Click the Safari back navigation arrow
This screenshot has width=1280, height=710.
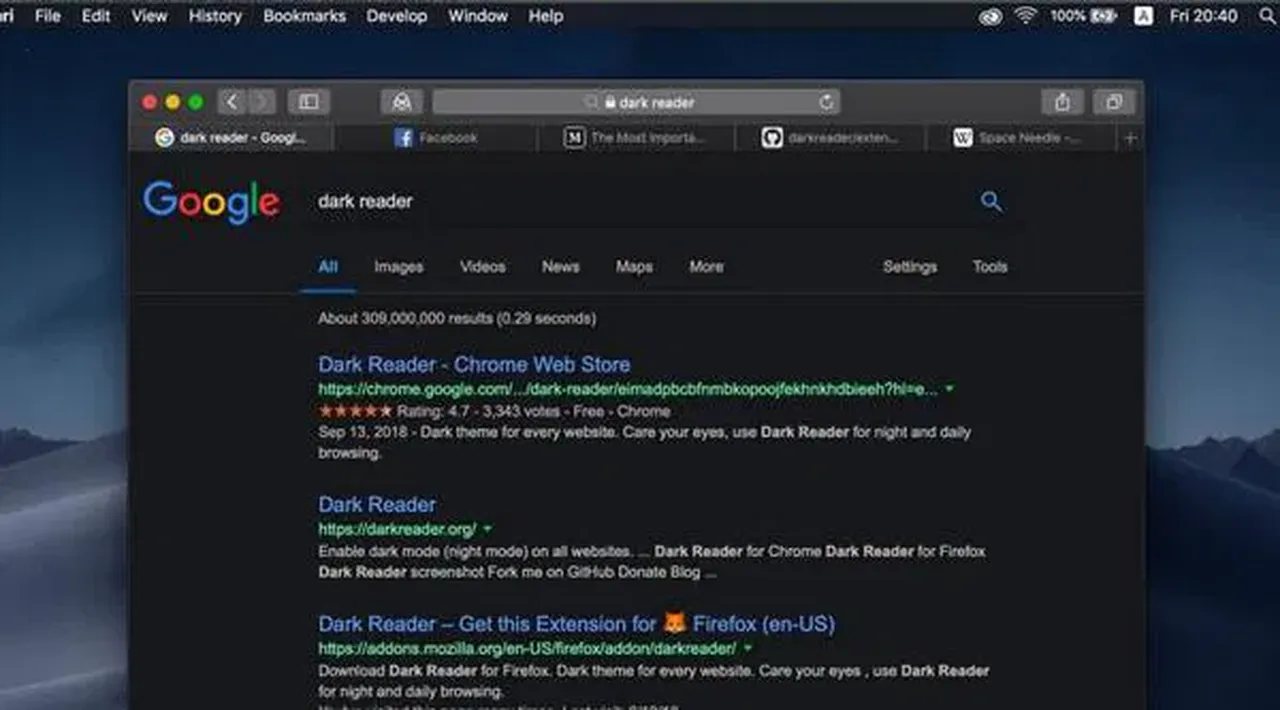pyautogui.click(x=232, y=102)
